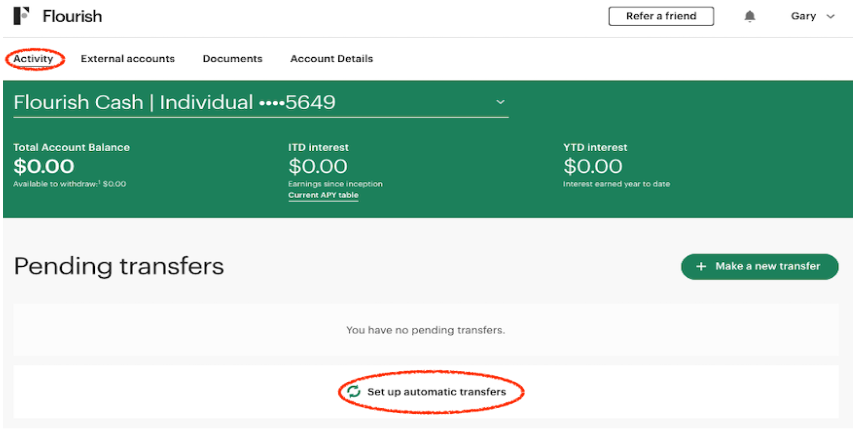Open the Account Details tab

(332, 59)
